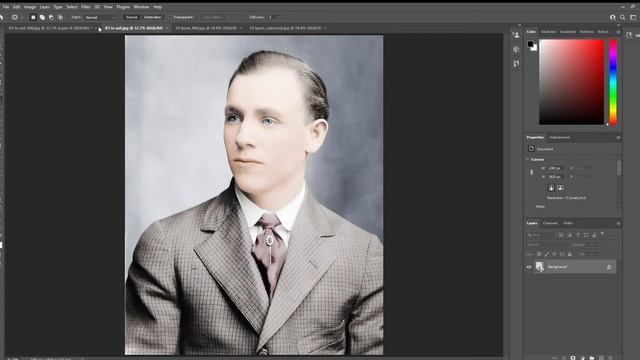Open the layer filter Kind dropdown
The image size is (640, 360).
[541, 235]
